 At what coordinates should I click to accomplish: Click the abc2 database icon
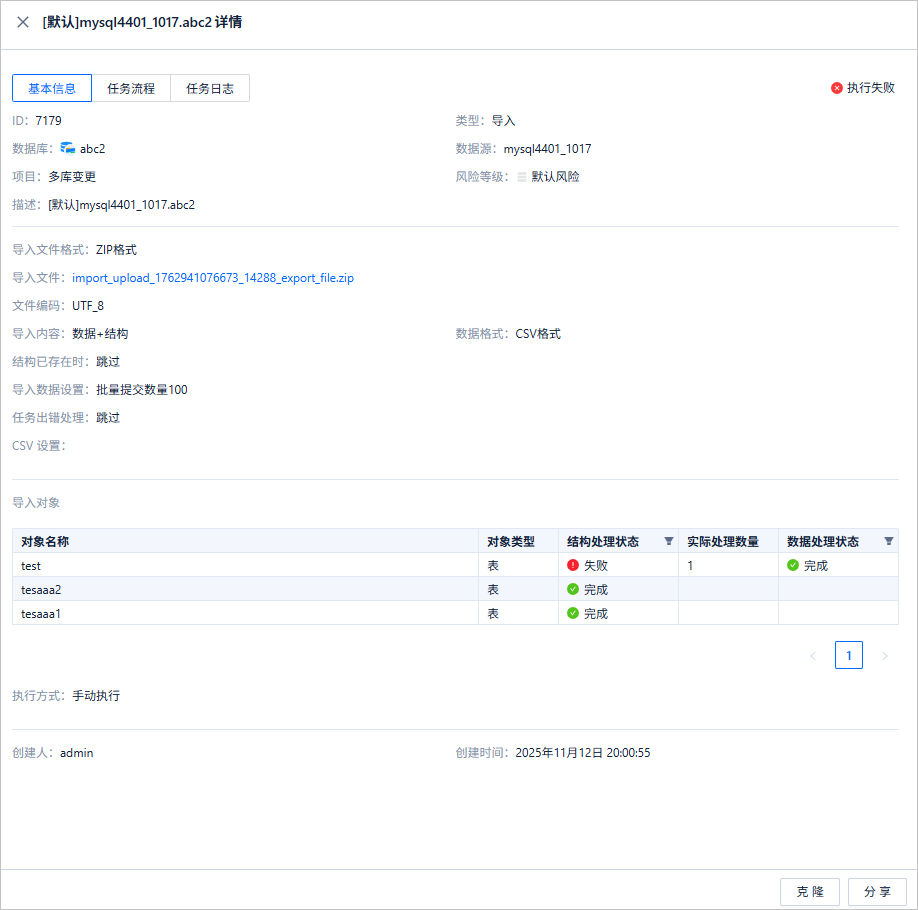coord(67,148)
